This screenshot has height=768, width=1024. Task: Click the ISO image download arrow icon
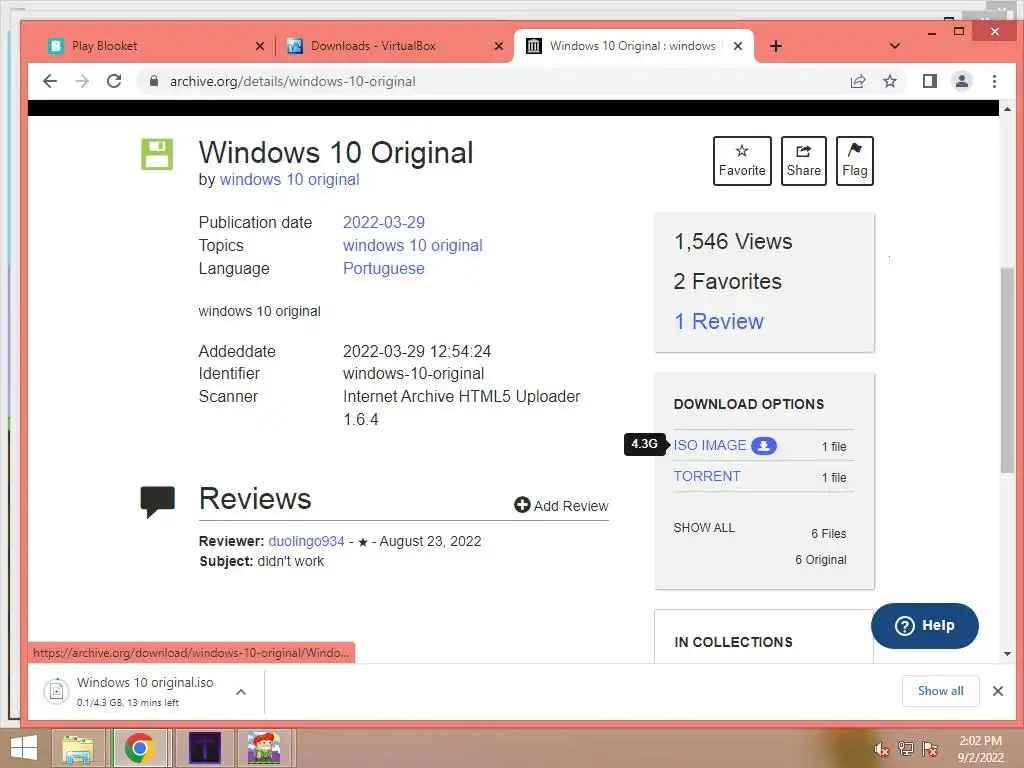tap(763, 445)
